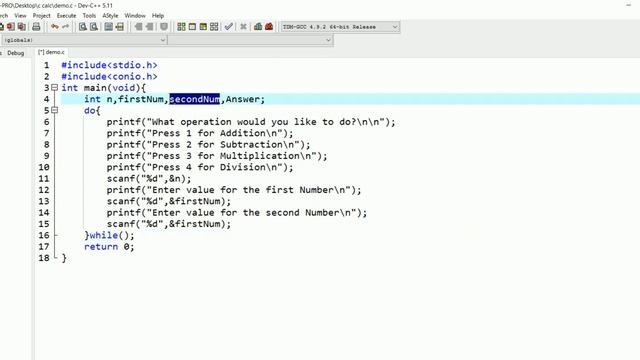Open the View menu
Screen dimensions: 640x360
click(x=20, y=16)
